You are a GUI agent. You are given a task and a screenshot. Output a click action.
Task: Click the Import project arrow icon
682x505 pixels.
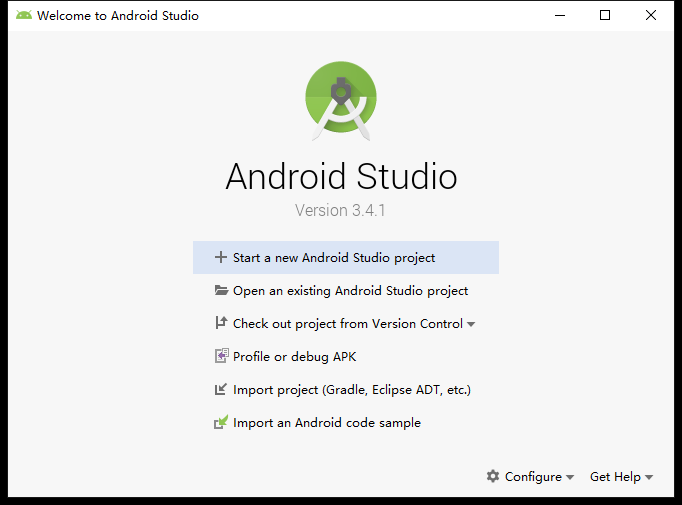(221, 389)
